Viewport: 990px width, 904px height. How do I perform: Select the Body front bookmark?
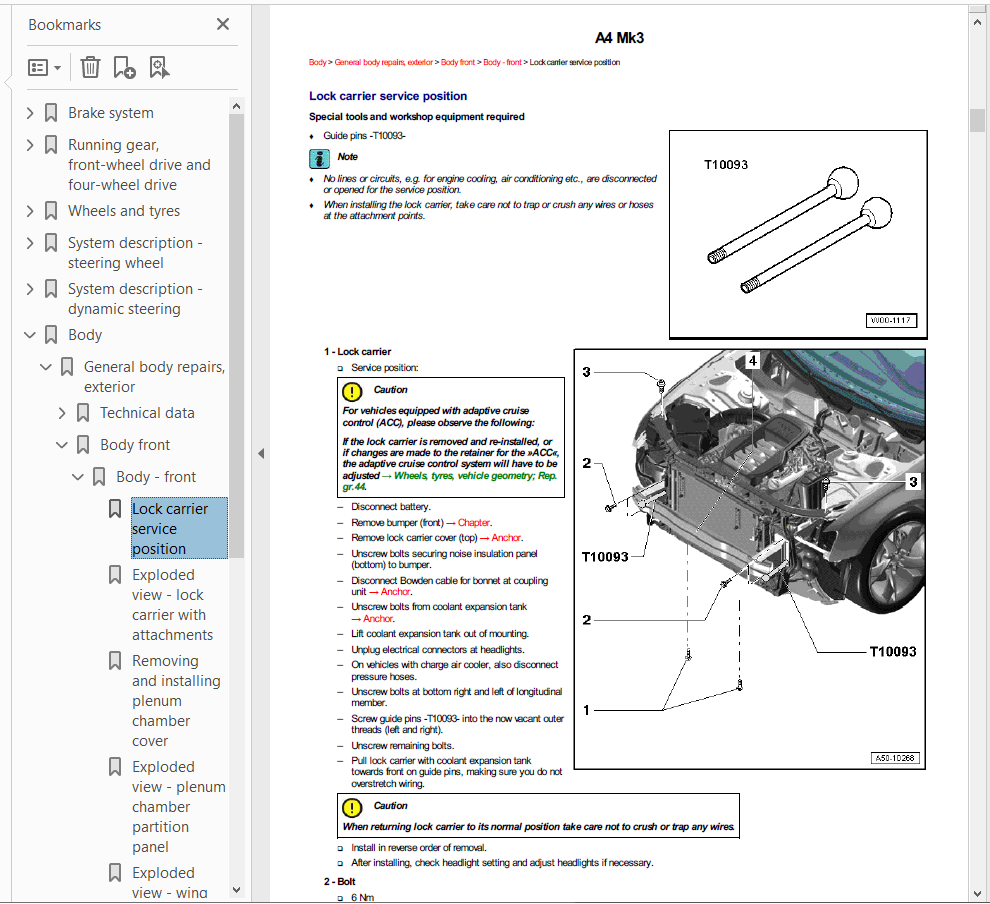(135, 445)
